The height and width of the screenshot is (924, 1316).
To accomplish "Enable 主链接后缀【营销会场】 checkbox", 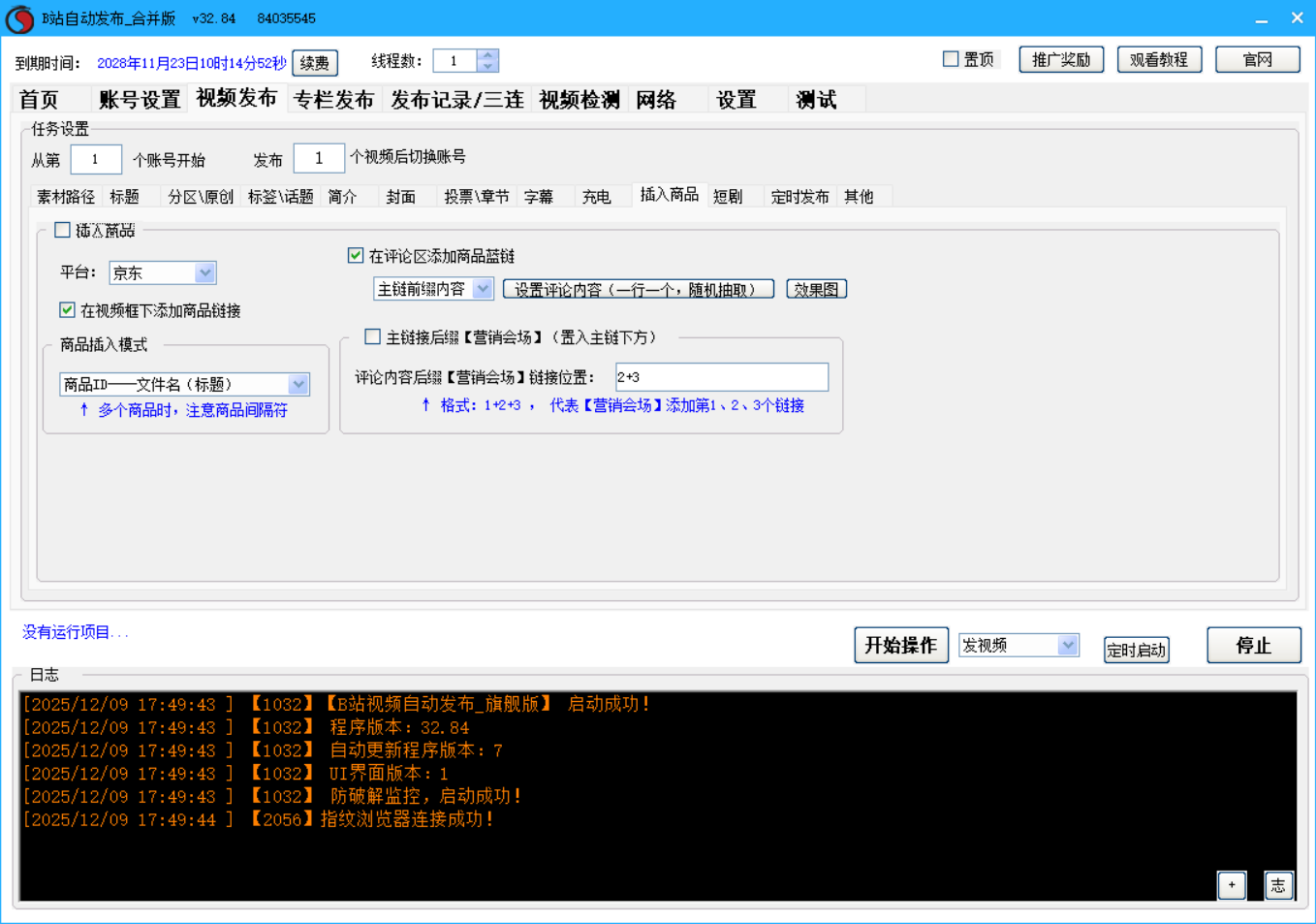I will pyautogui.click(x=372, y=337).
